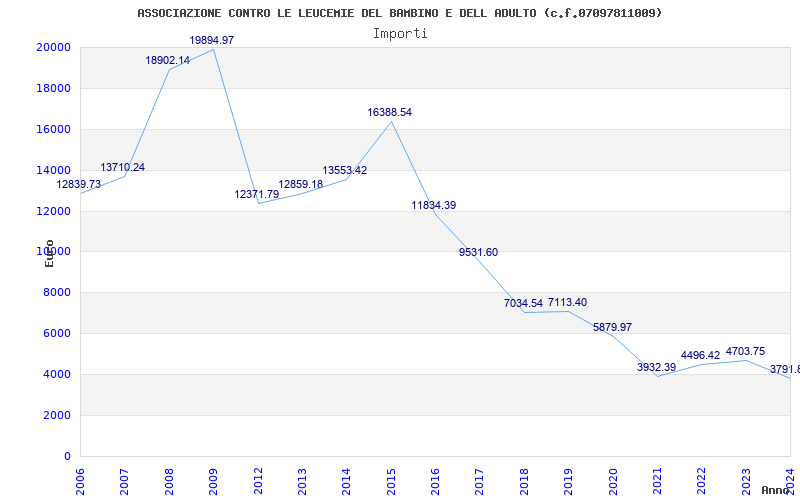Click the data label 12371.79
This screenshot has height=500, width=800.
pos(257,194)
